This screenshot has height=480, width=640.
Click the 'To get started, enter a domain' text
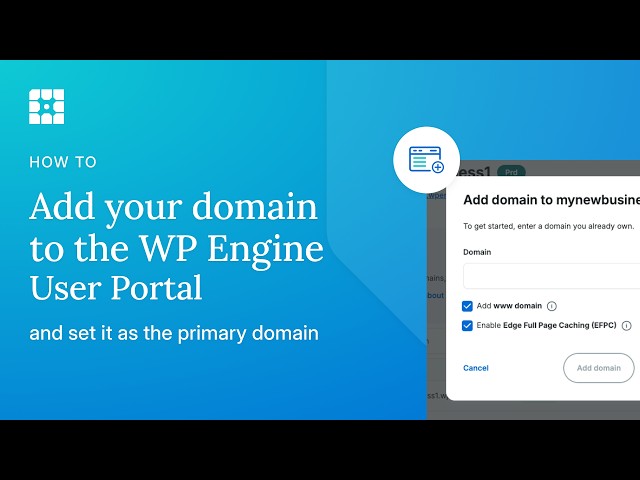549,226
